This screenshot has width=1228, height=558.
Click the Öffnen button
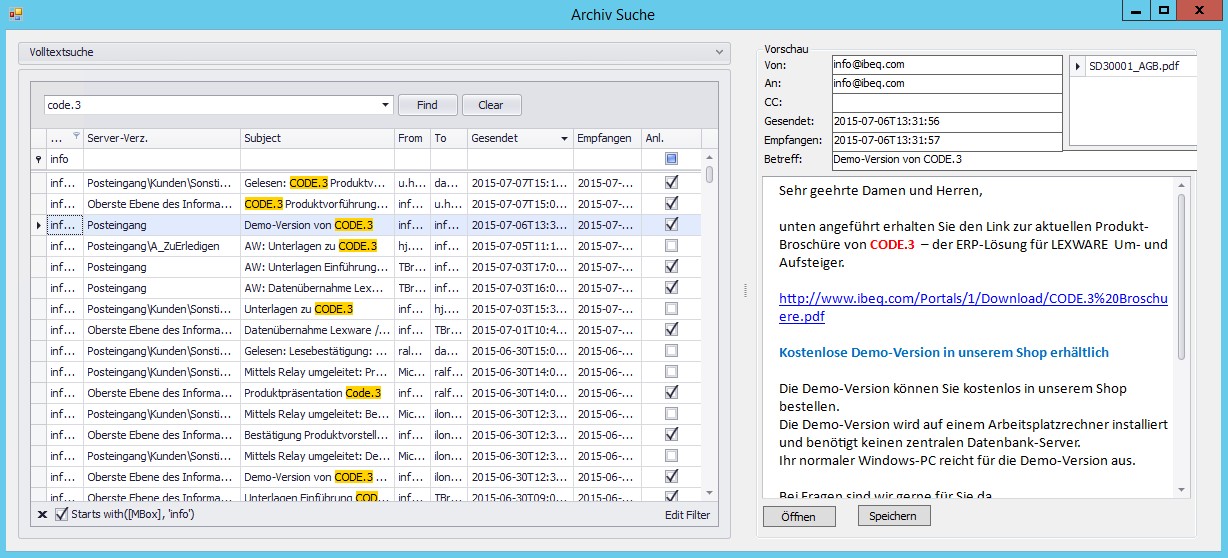(x=799, y=517)
